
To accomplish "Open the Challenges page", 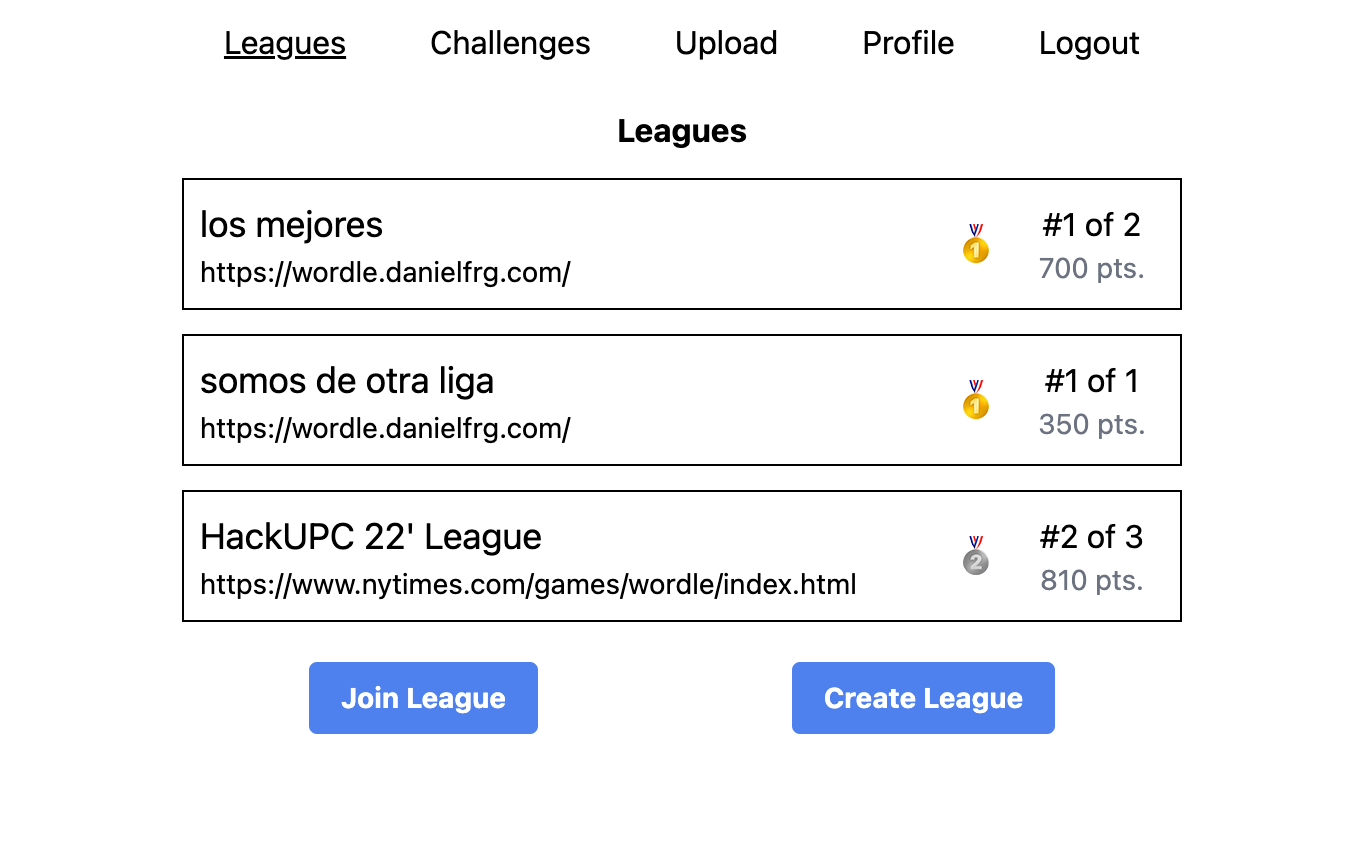I will click(509, 43).
